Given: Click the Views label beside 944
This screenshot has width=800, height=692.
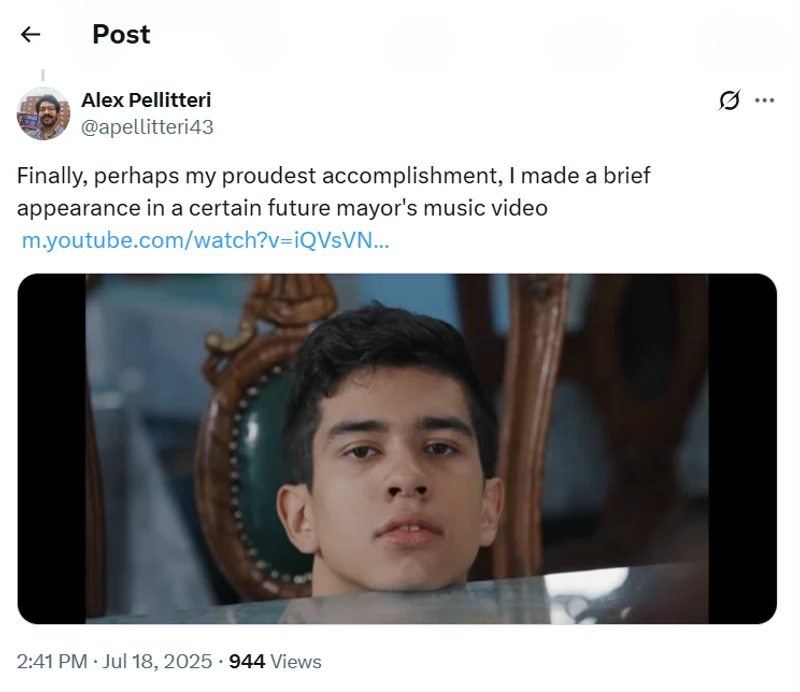Looking at the screenshot, I should 296,662.
